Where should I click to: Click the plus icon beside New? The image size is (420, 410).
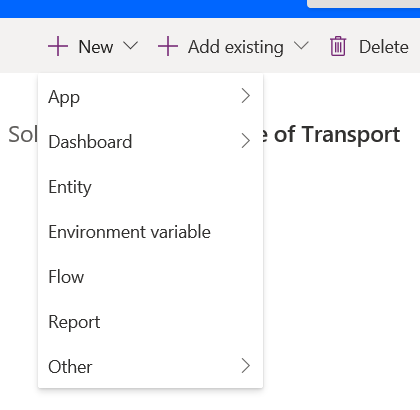[58, 46]
